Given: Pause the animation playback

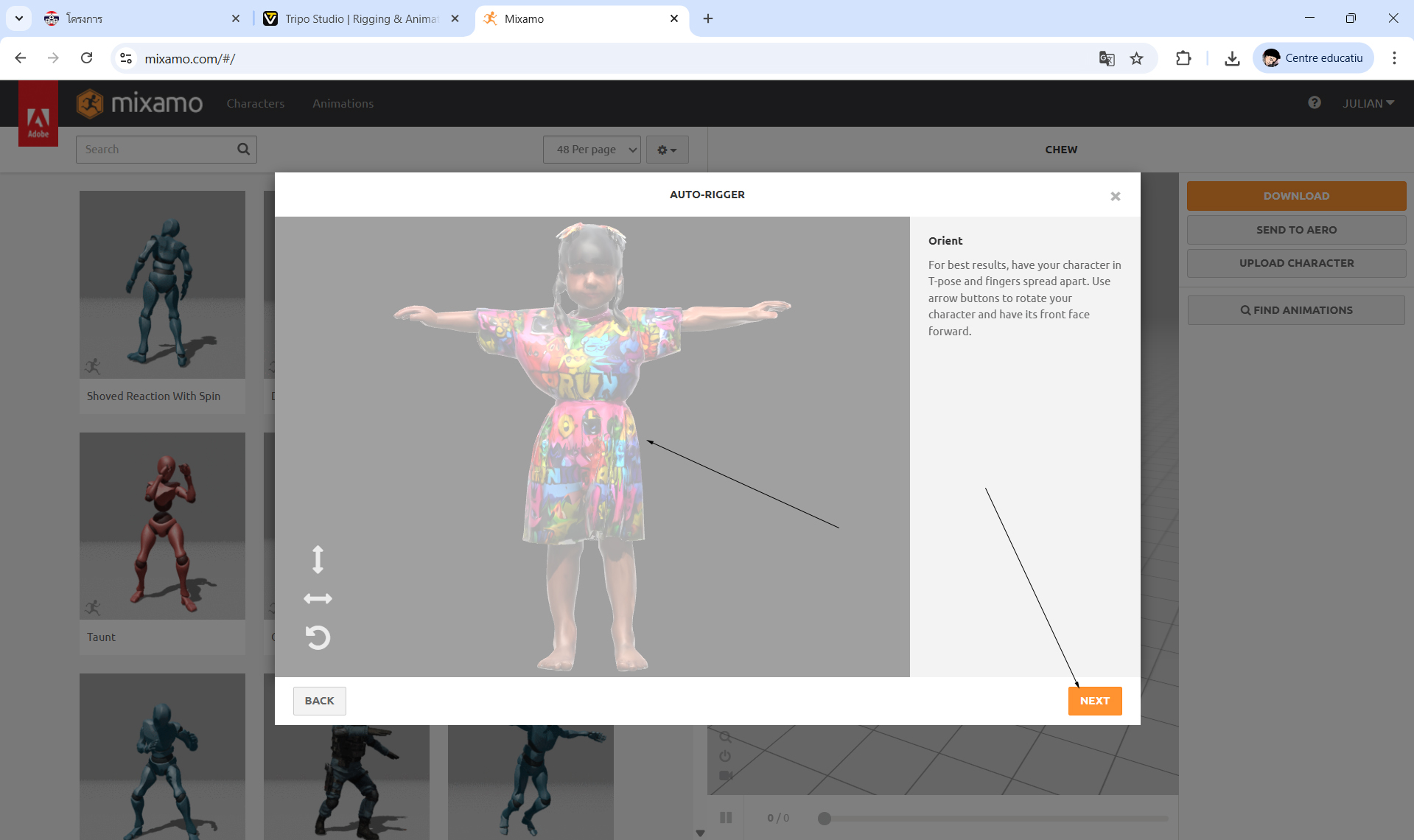Looking at the screenshot, I should click(726, 817).
